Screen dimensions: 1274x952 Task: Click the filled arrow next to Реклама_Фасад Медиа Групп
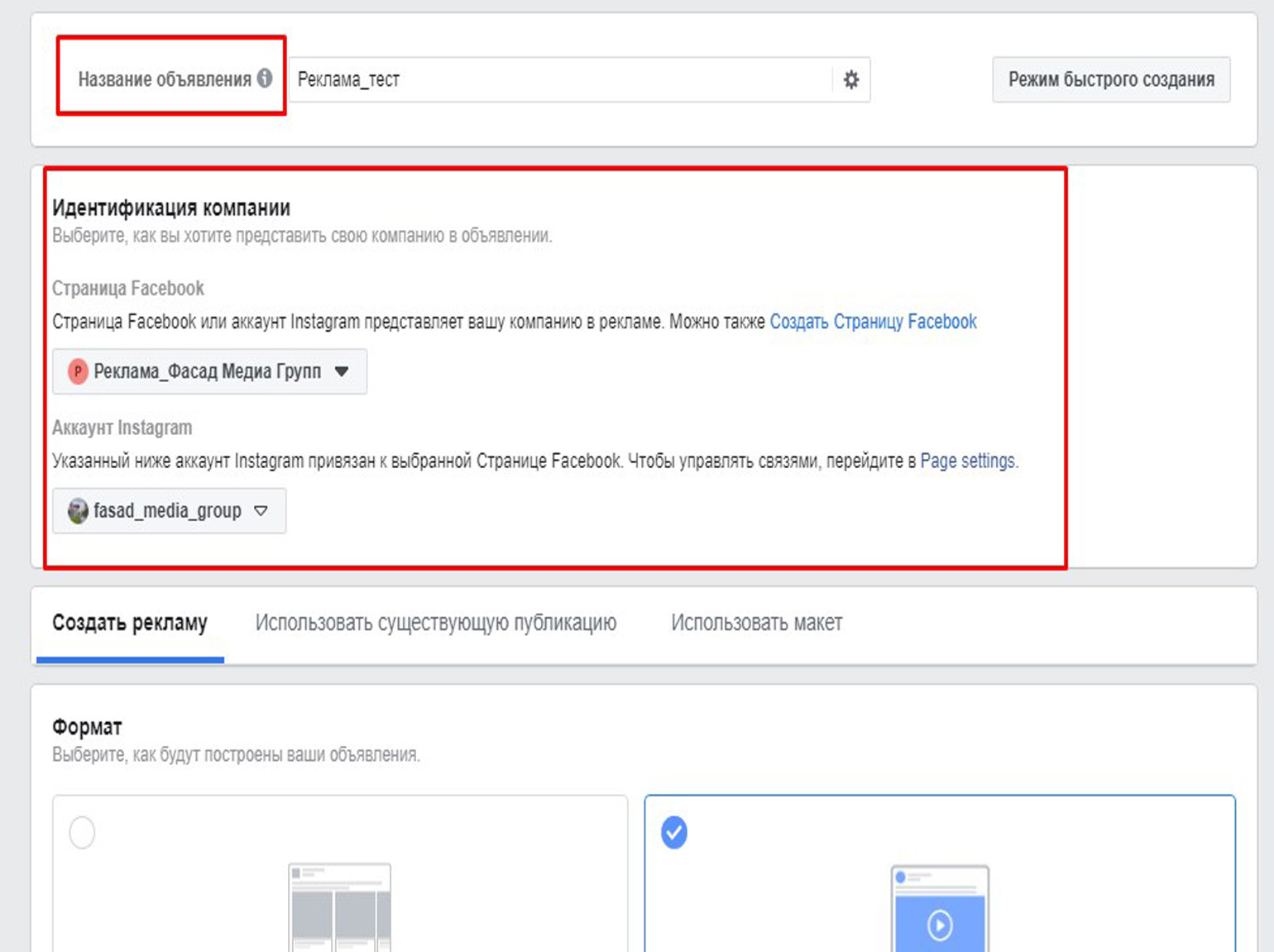point(342,371)
